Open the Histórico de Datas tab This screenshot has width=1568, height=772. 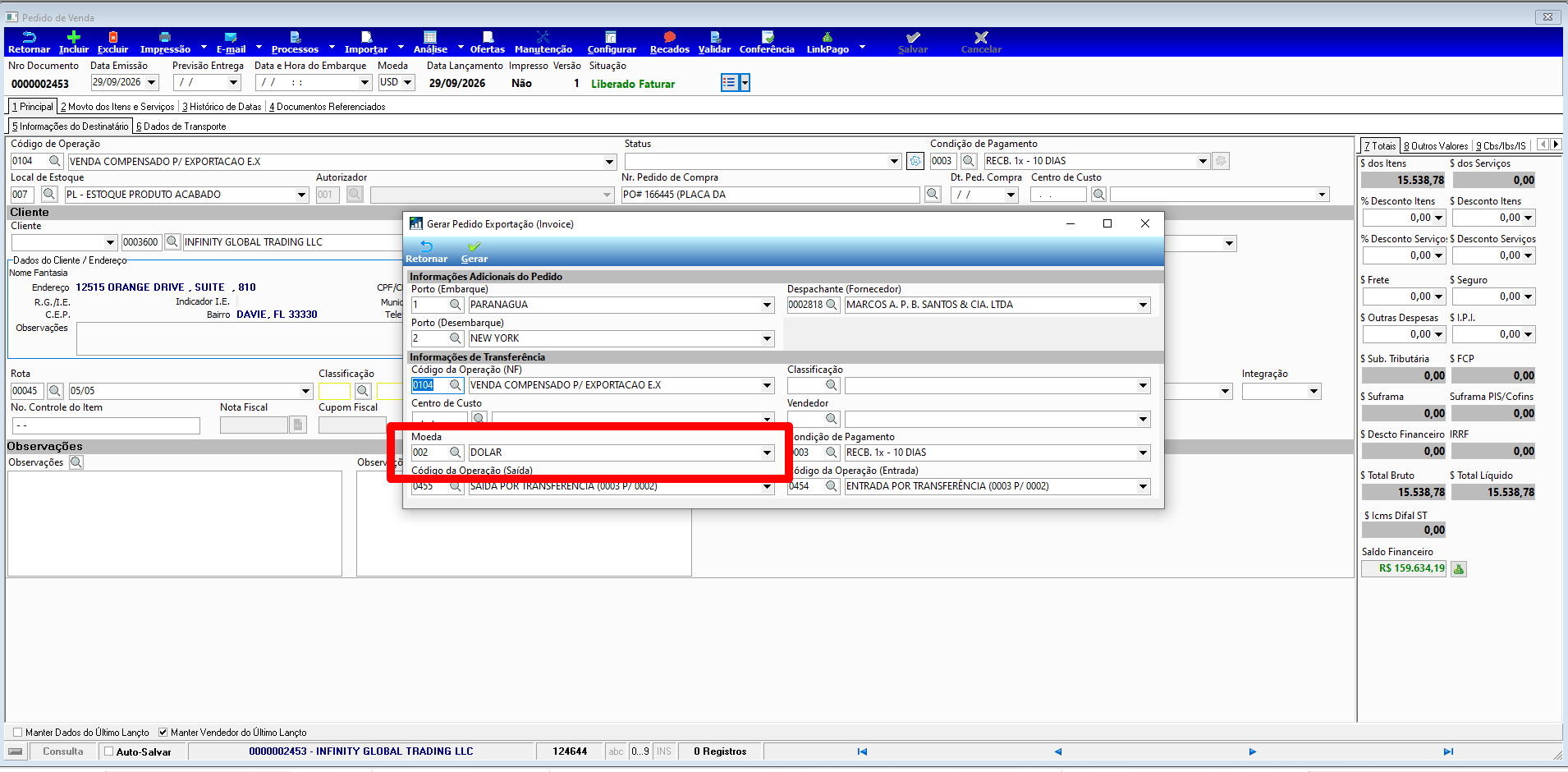222,107
